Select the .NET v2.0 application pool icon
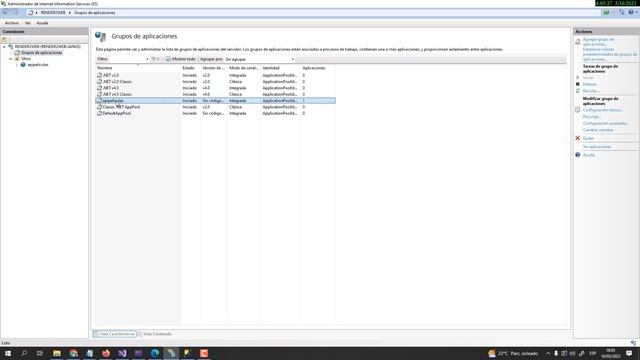Image resolution: width=640 pixels, height=360 pixels. [99, 76]
